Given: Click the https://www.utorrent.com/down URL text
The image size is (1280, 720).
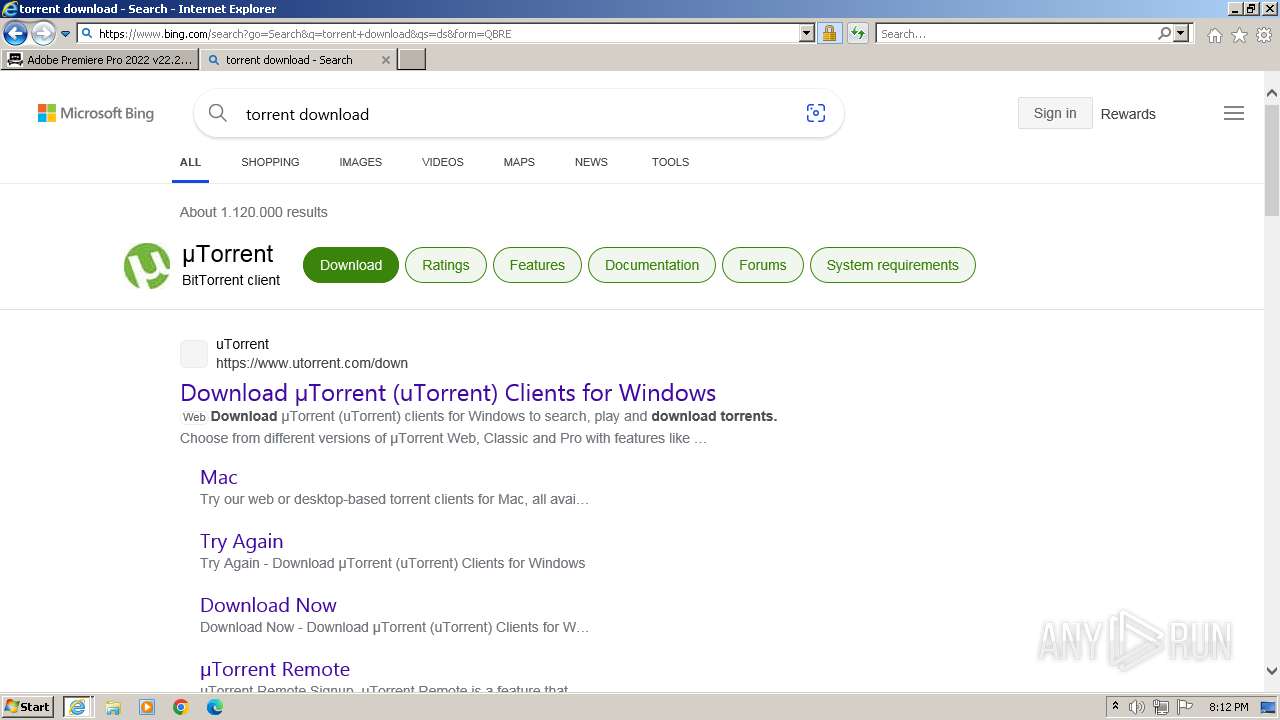Looking at the screenshot, I should [x=312, y=363].
